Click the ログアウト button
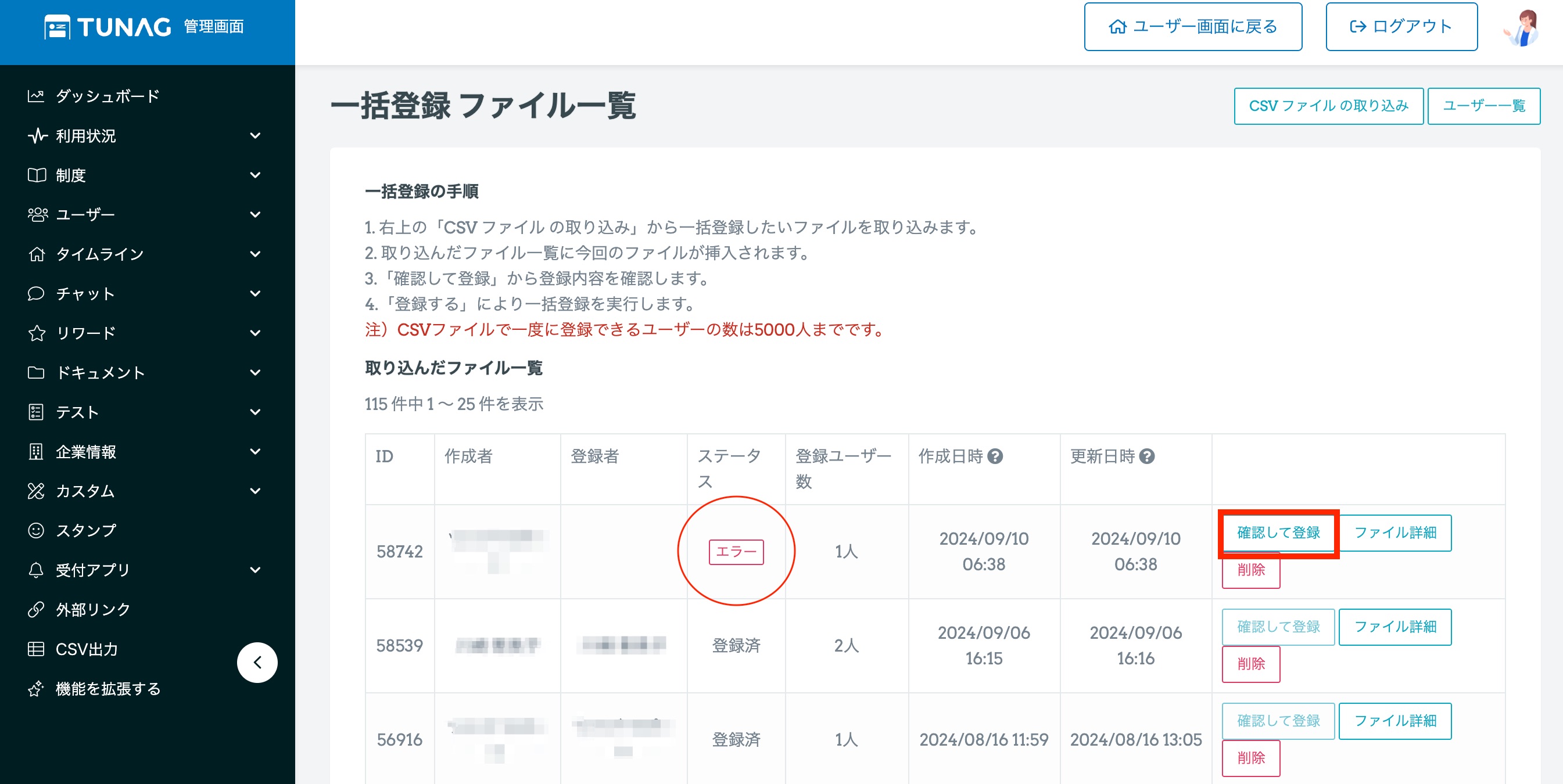 [x=1401, y=27]
